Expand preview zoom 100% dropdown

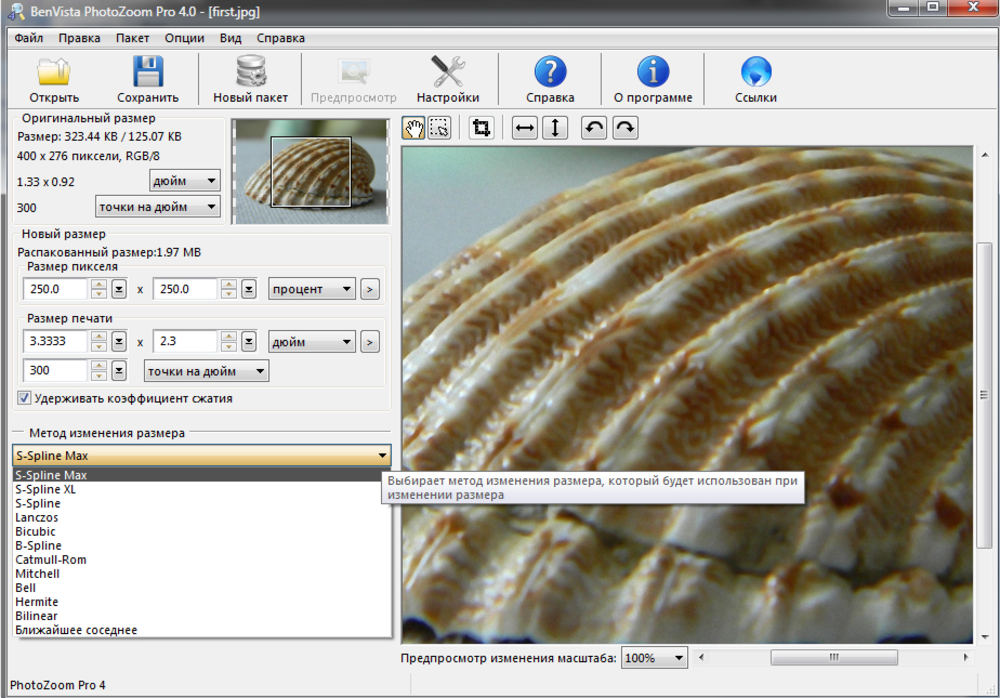655,658
